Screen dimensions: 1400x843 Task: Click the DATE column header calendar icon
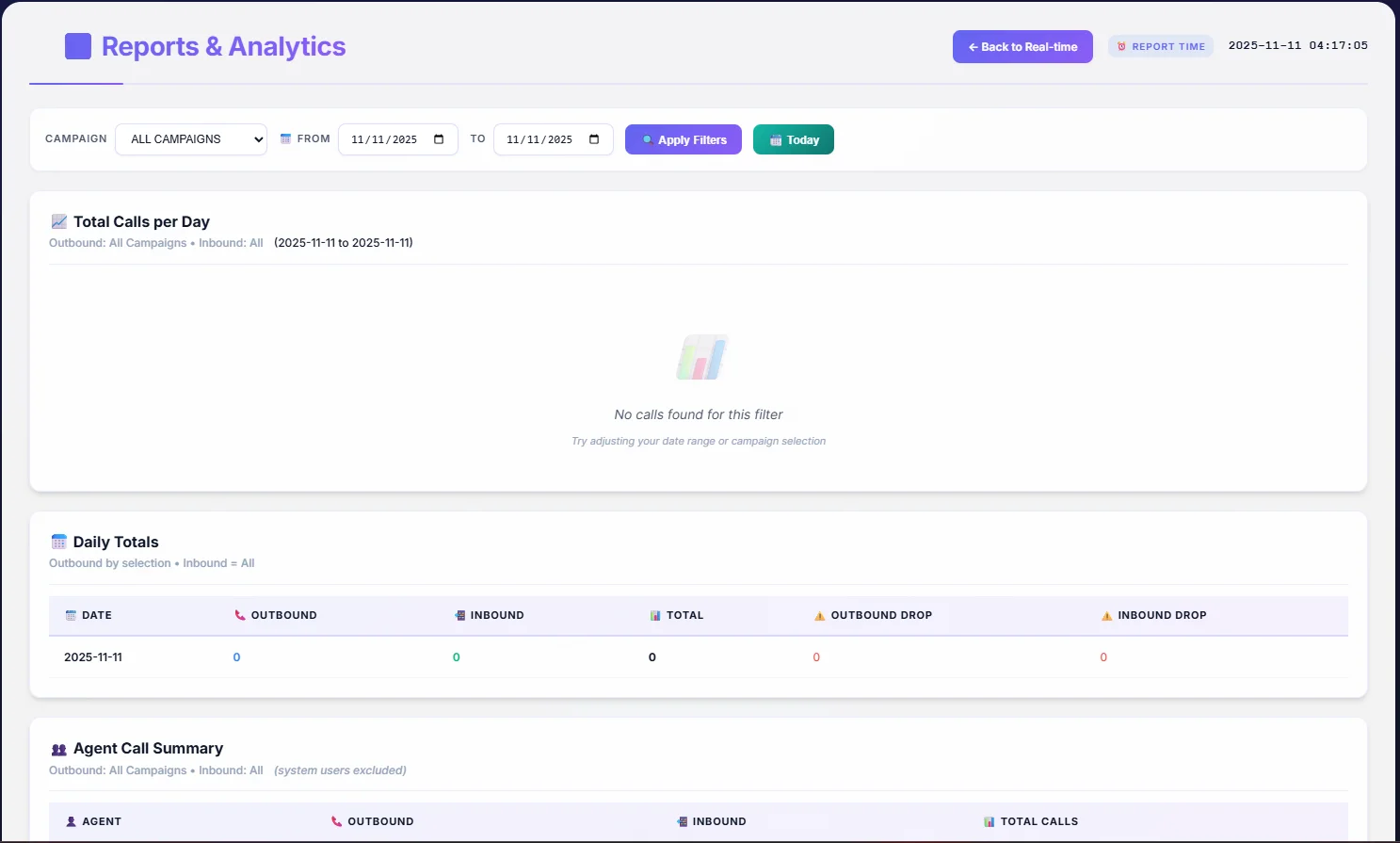point(71,615)
